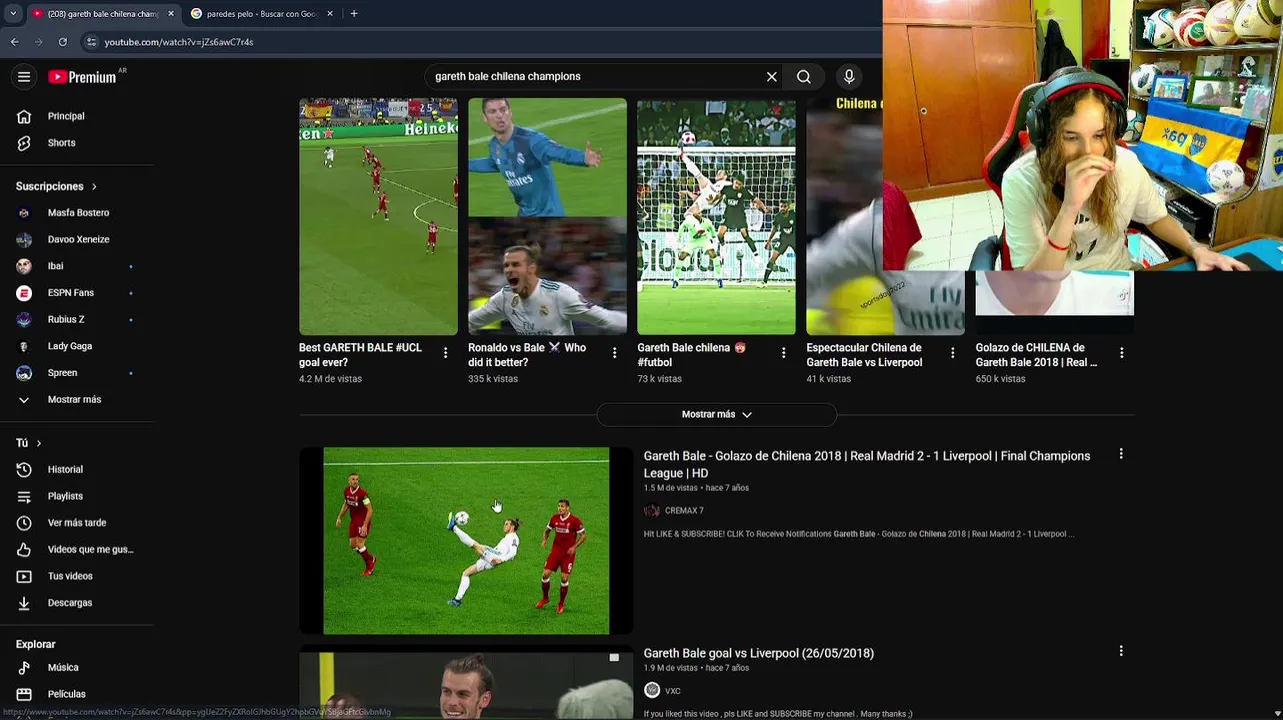Open the YouTube hamburger guide menu

24,77
